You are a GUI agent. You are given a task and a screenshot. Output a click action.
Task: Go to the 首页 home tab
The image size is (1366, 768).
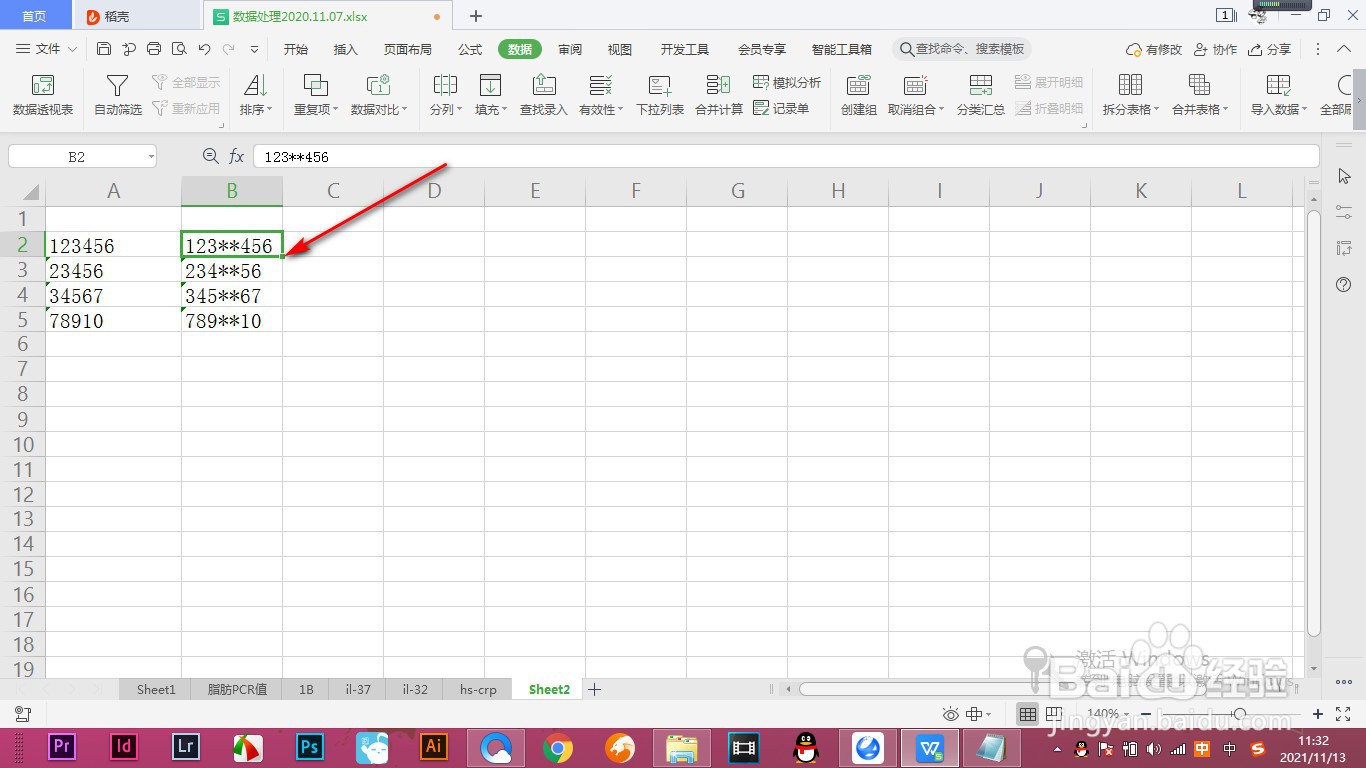[x=34, y=16]
